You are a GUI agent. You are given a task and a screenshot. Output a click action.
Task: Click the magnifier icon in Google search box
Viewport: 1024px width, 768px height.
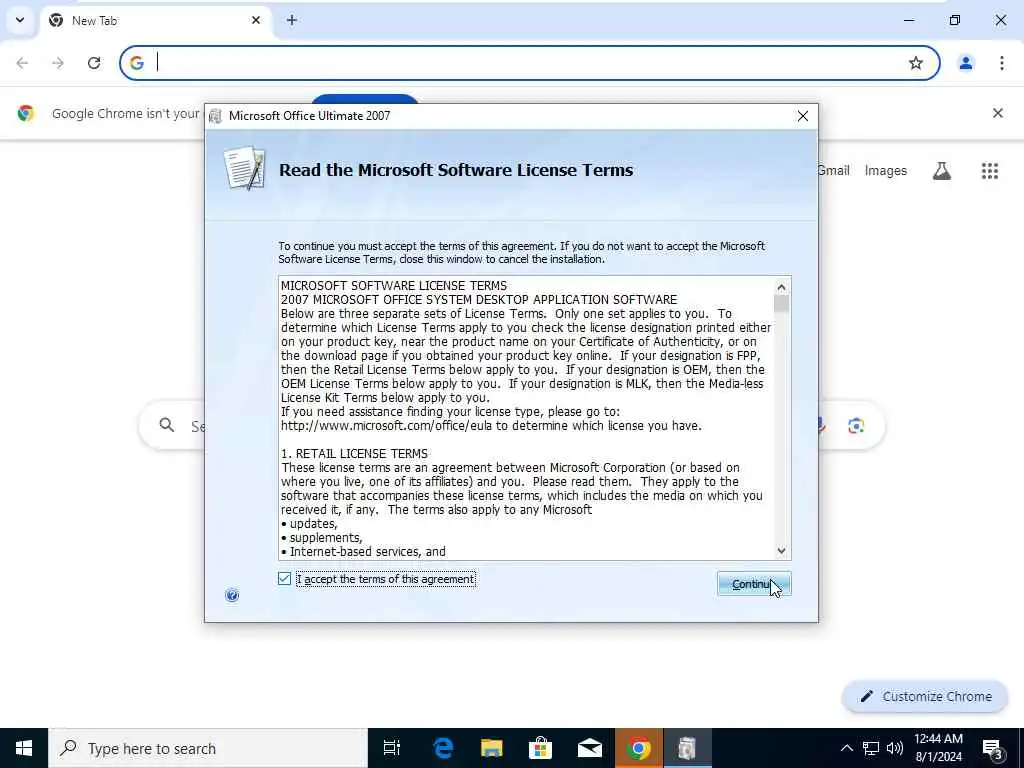(167, 425)
